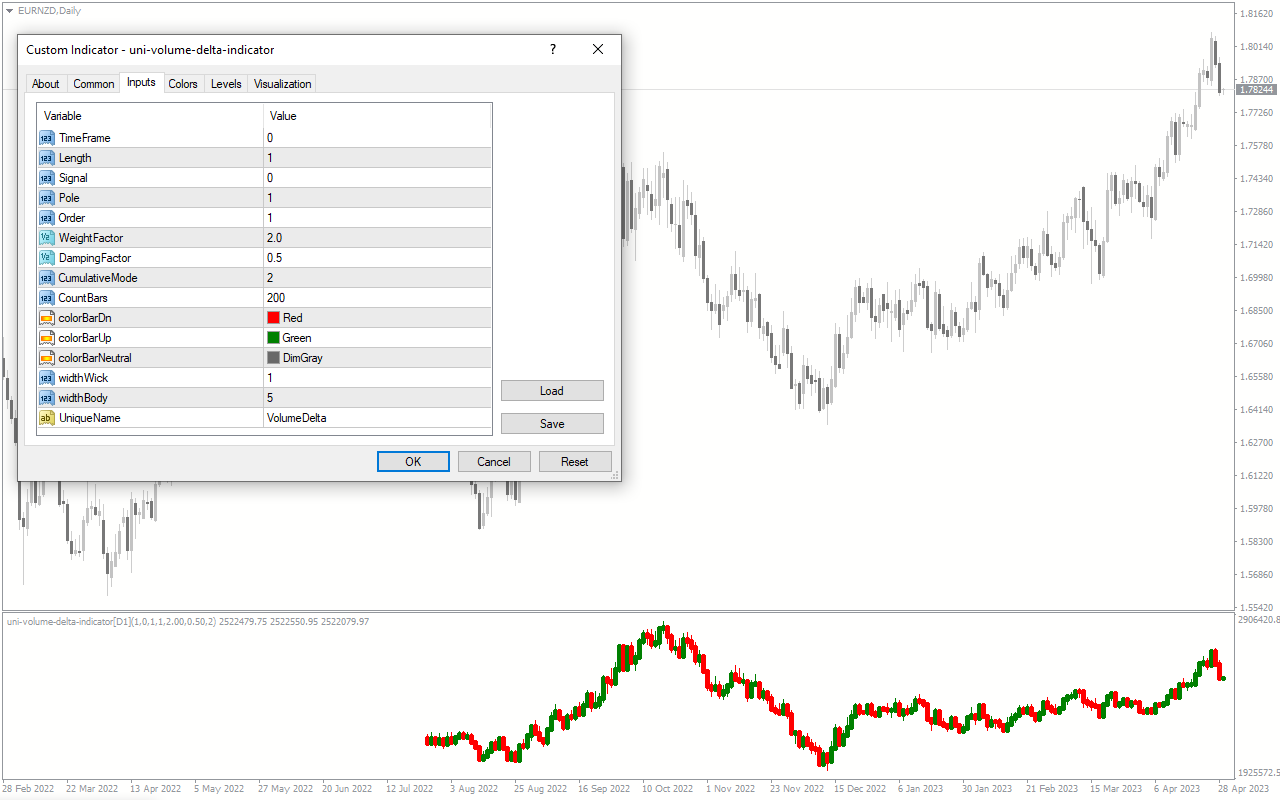Click the help question mark in dialog title
The width and height of the screenshot is (1280, 800).
tap(553, 49)
